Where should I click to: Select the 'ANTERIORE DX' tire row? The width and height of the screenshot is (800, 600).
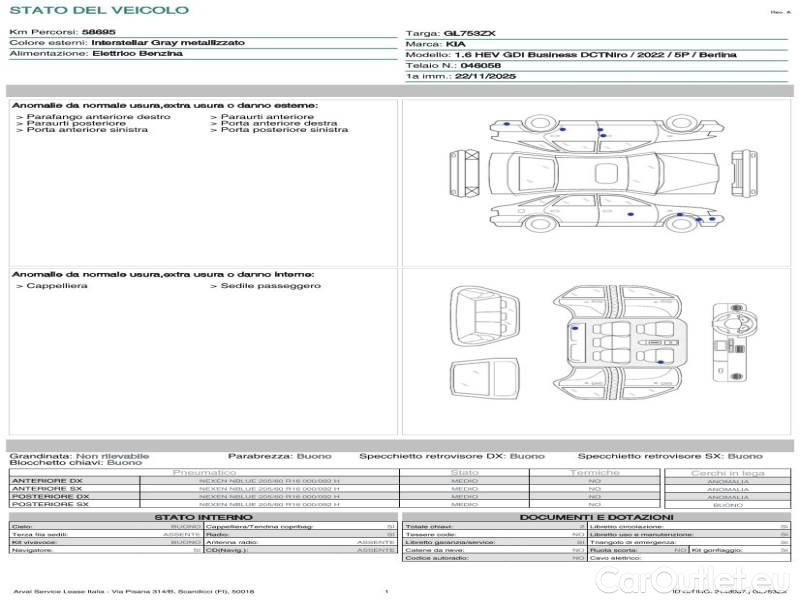[47, 481]
